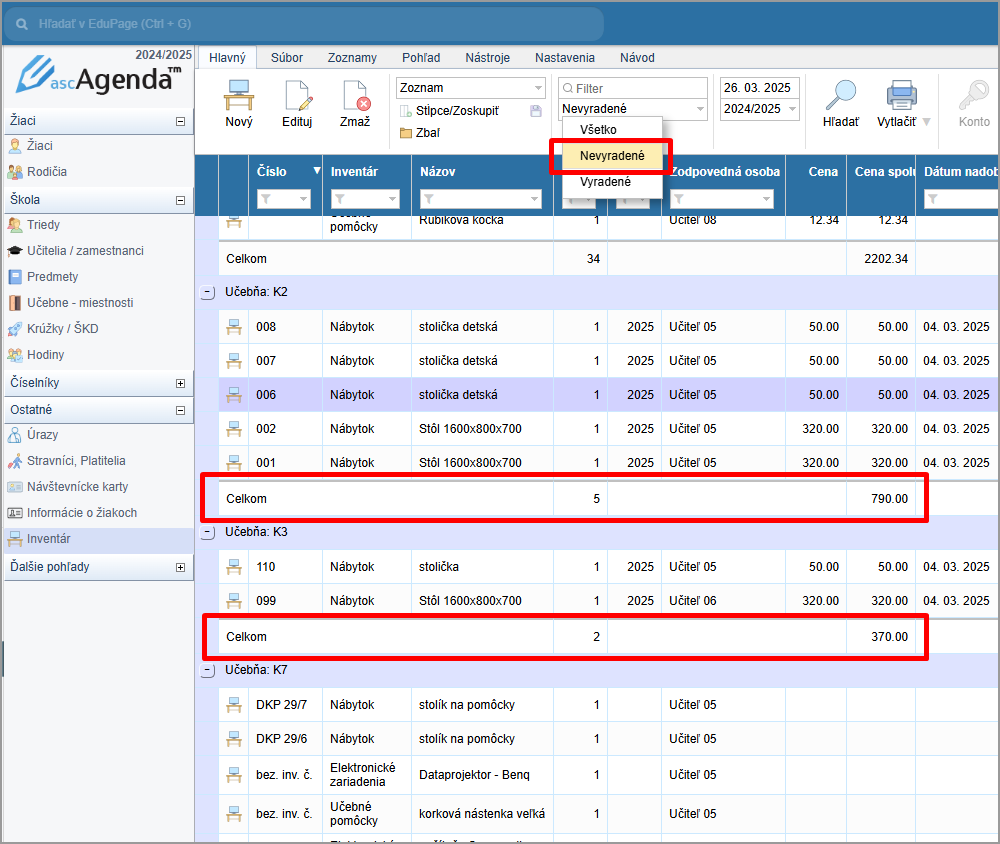This screenshot has width=1000, height=844.
Task: Select Vyradené from the dropdown list
Action: 605,182
